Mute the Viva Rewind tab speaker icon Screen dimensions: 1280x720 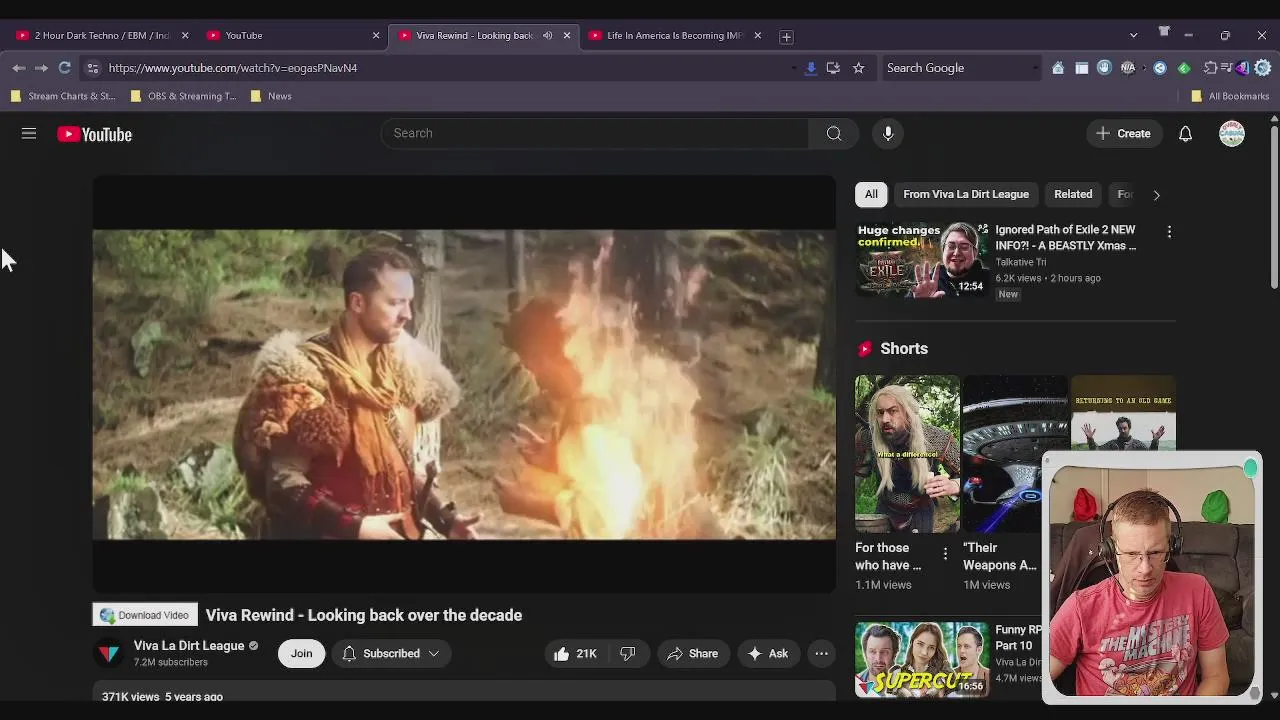(547, 36)
